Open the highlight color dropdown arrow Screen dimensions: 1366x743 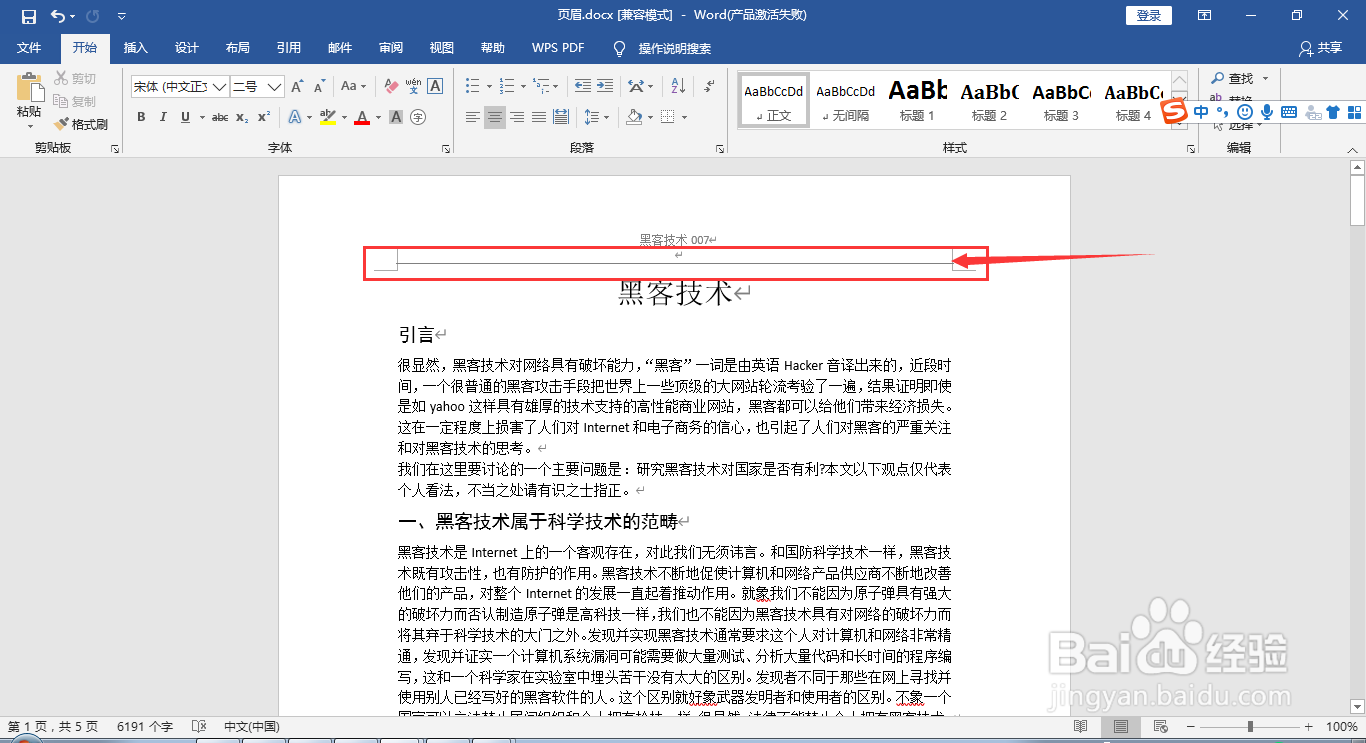[x=344, y=117]
